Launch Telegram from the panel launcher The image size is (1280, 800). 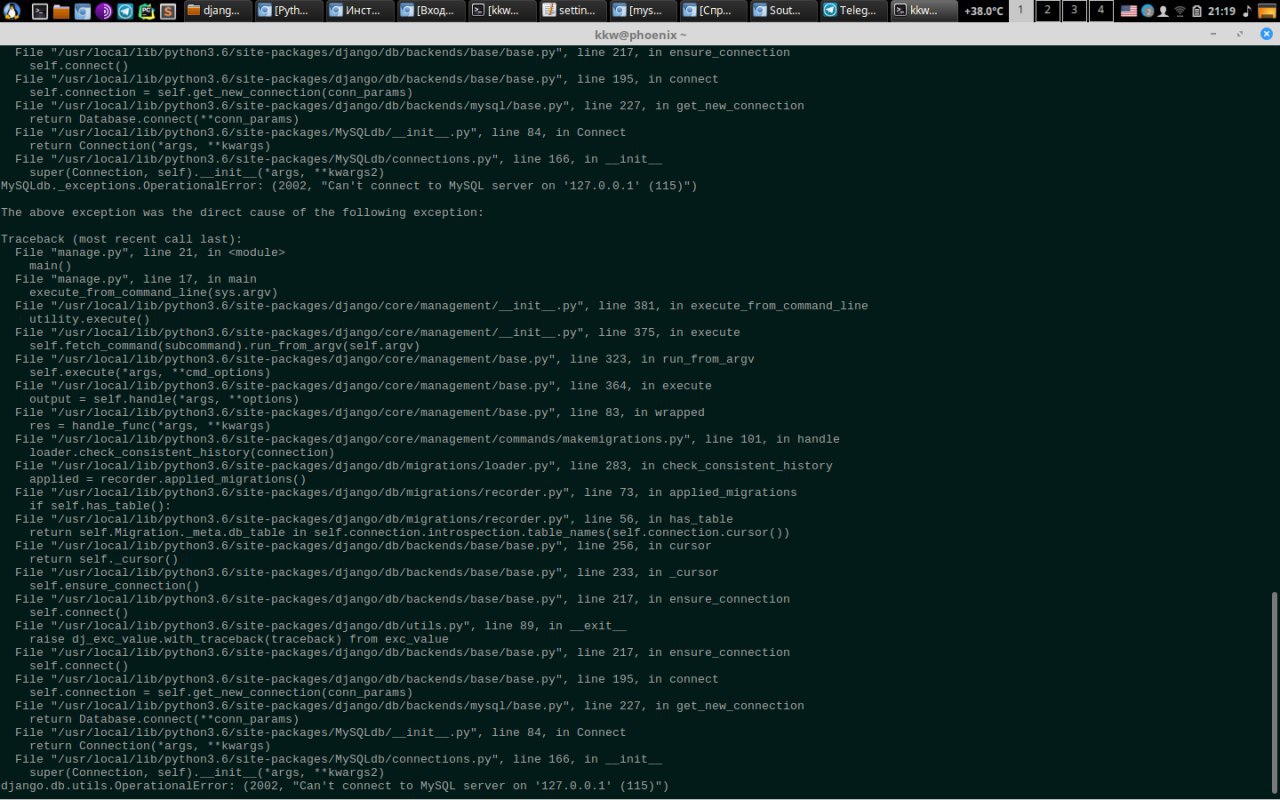click(x=125, y=11)
